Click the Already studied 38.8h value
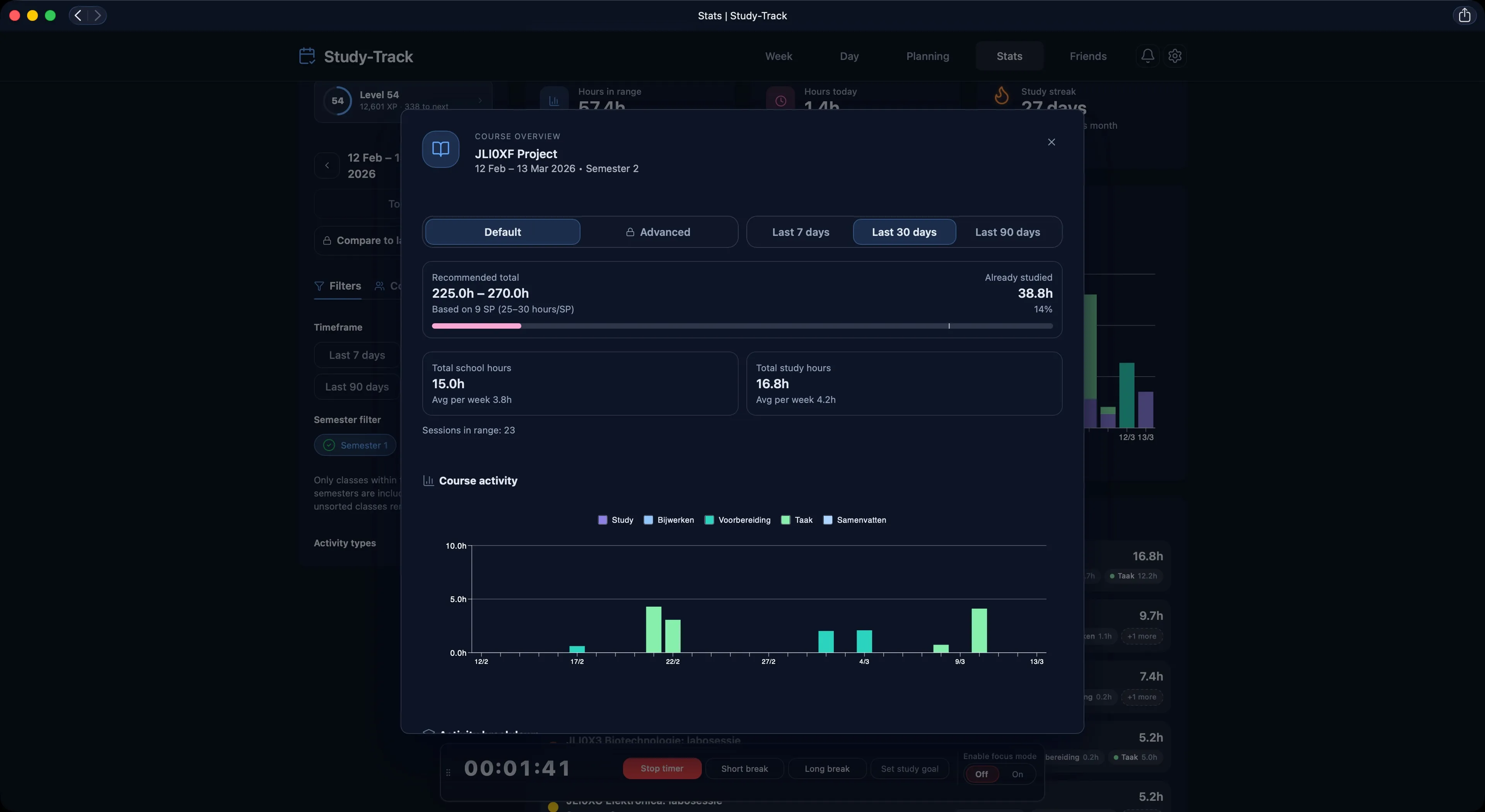The width and height of the screenshot is (1485, 812). point(1035,293)
